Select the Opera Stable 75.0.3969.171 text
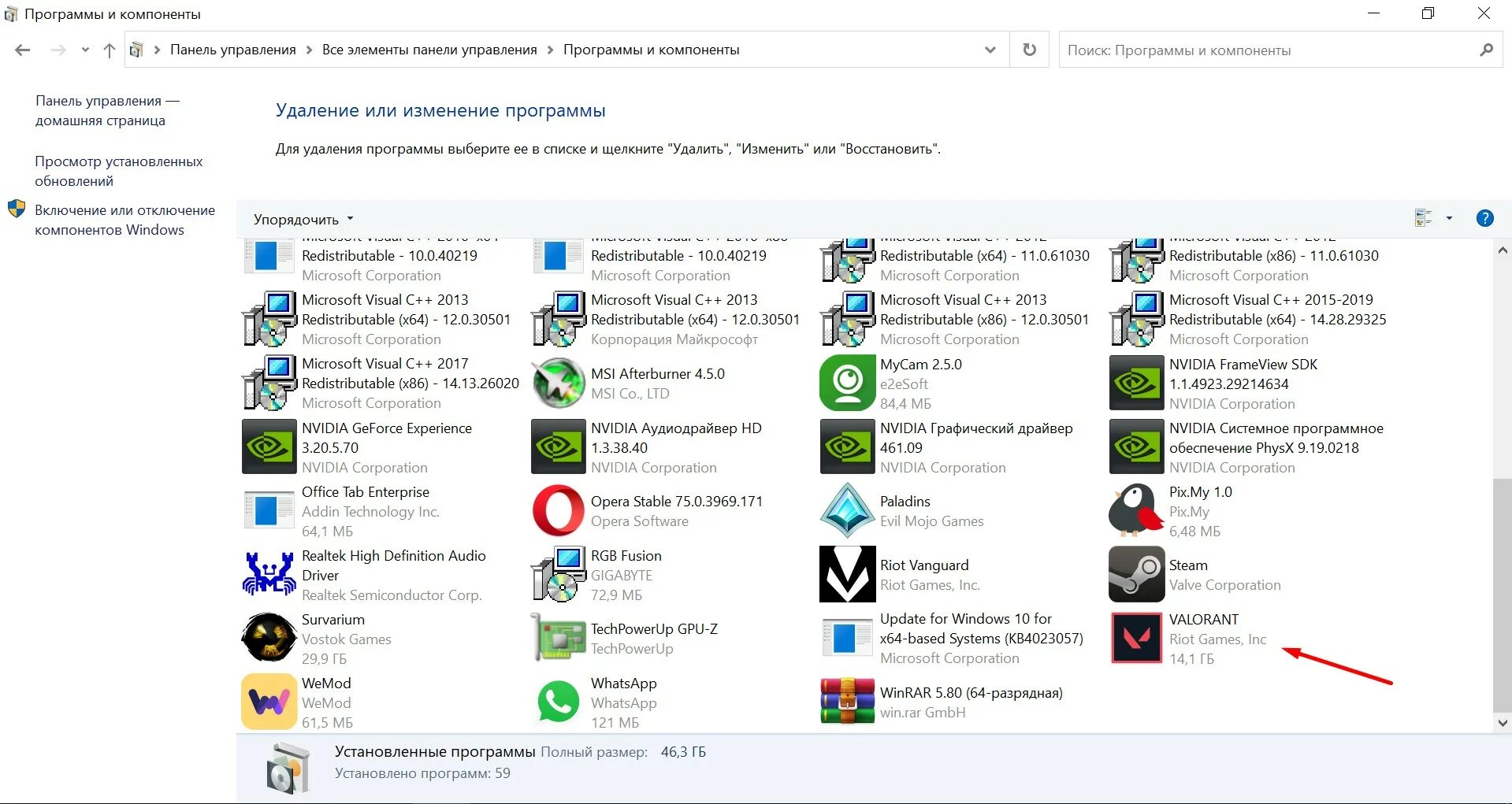 [x=676, y=501]
